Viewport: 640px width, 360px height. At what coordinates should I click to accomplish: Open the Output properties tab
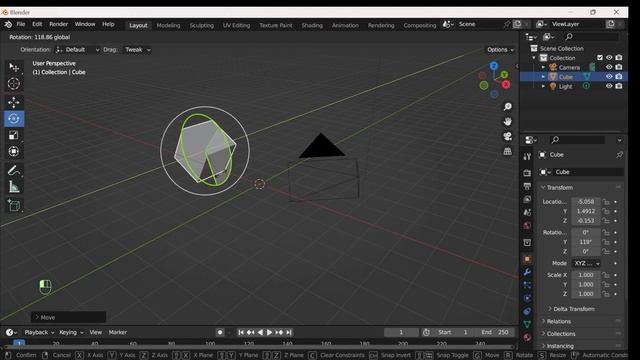point(527,187)
